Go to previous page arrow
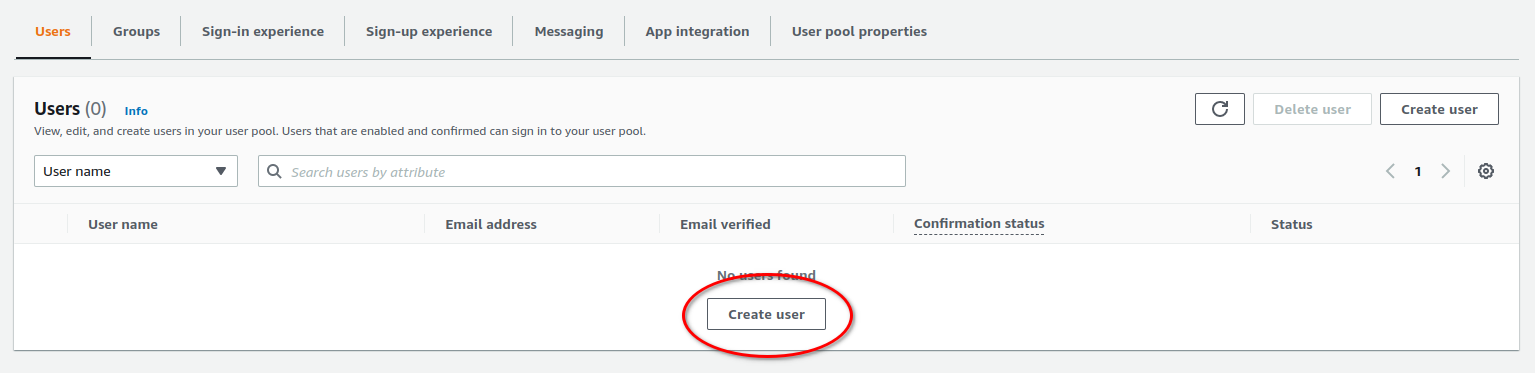Viewport: 1535px width, 373px height. tap(1390, 171)
